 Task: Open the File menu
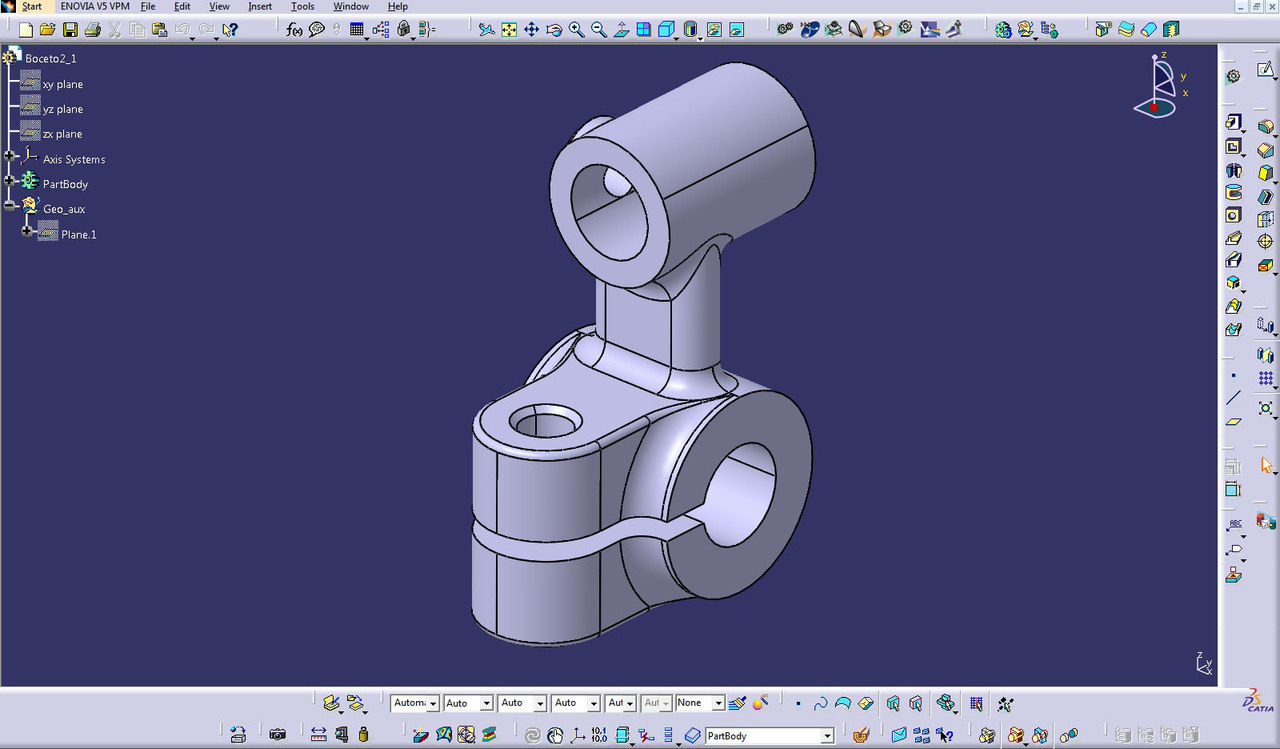click(x=148, y=7)
